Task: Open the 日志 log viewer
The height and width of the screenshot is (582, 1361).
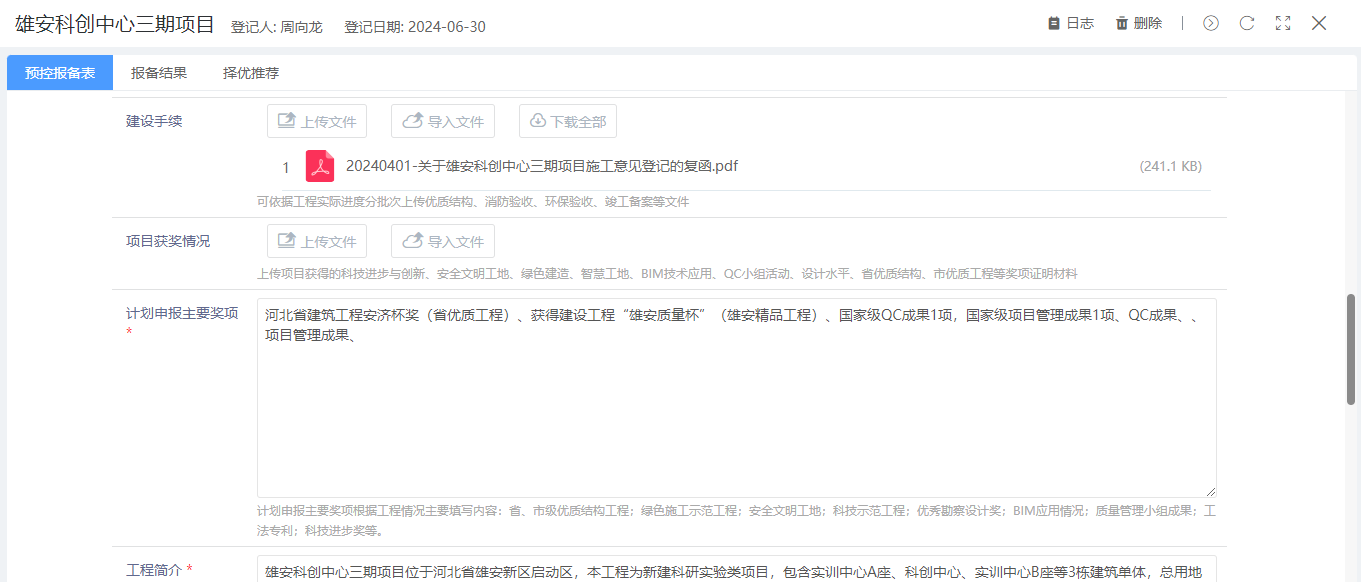Action: click(x=1070, y=23)
